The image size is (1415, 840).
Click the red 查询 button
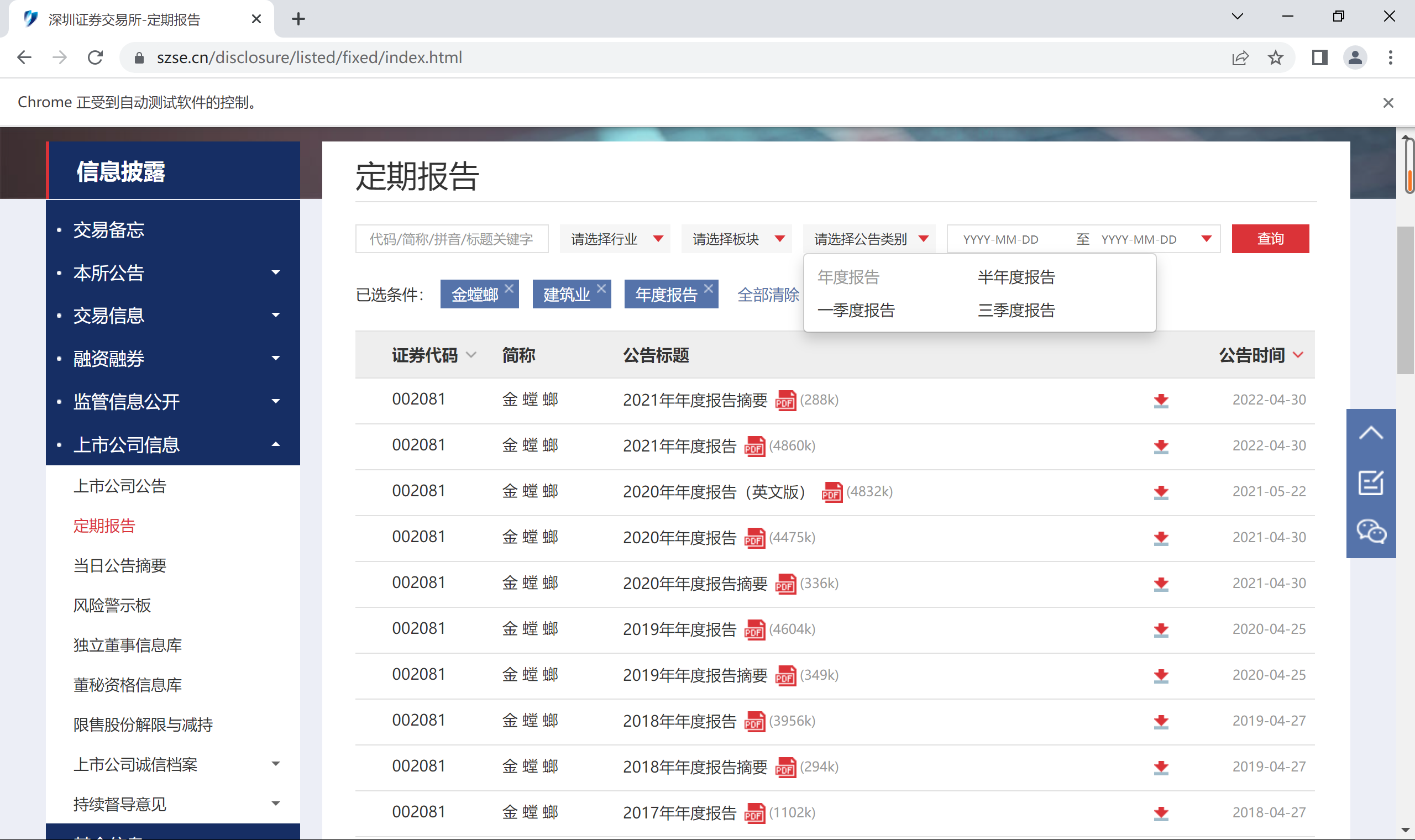click(1270, 239)
